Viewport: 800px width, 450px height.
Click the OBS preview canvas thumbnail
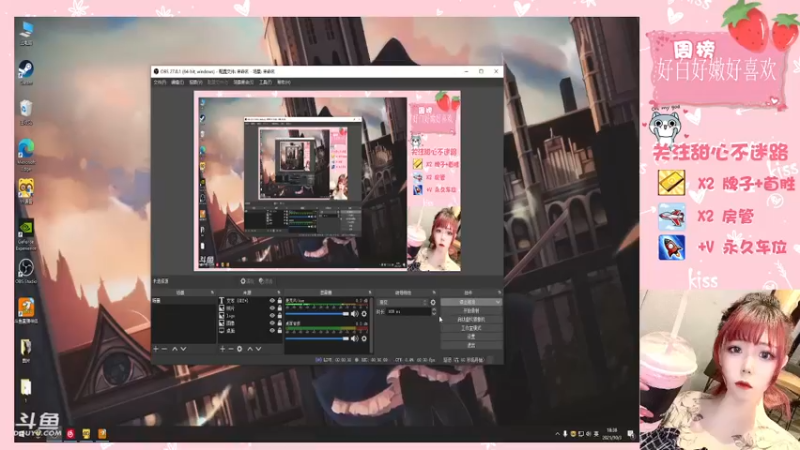(327, 181)
